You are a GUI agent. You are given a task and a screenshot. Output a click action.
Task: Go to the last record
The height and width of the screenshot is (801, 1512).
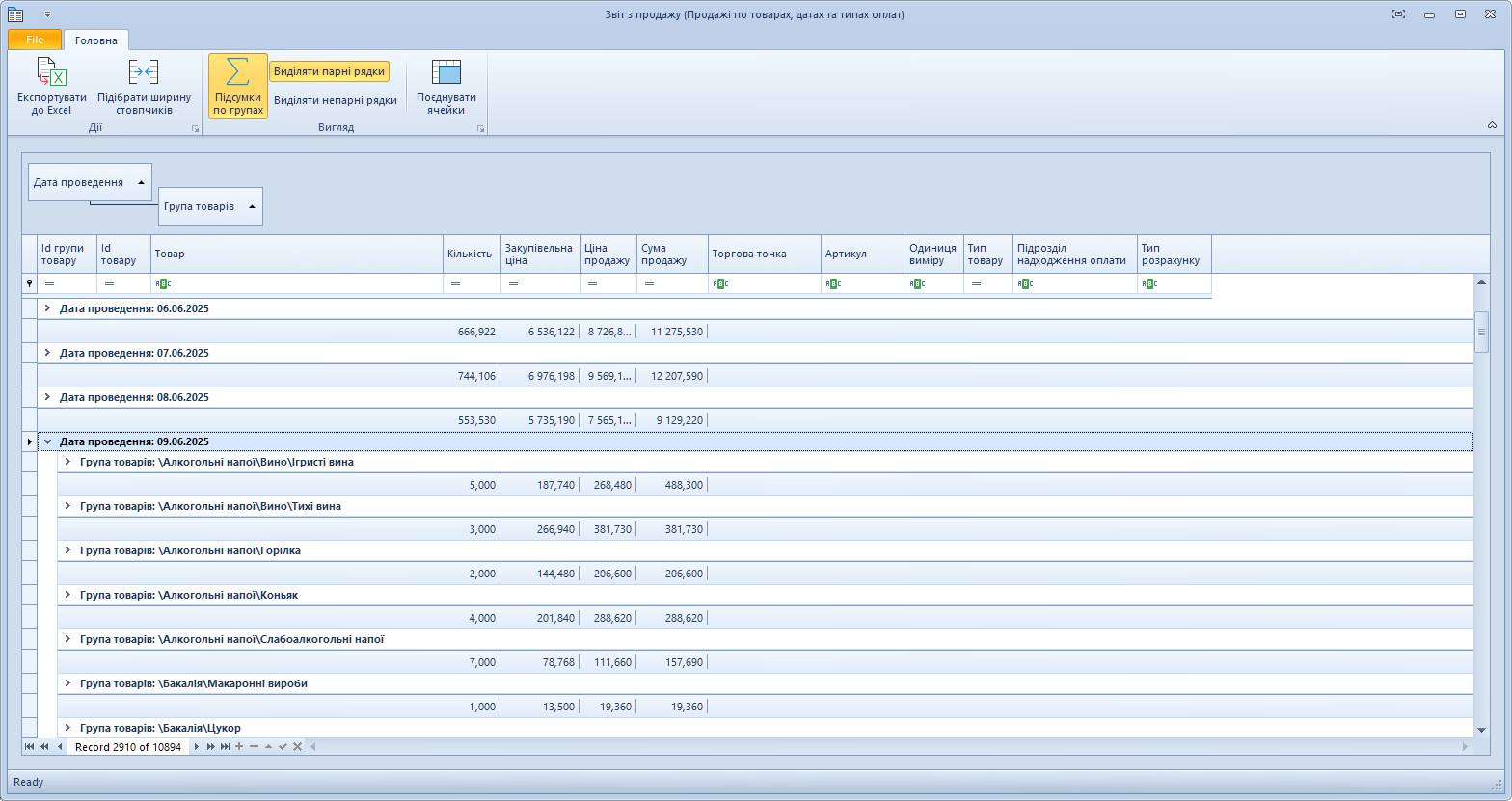pos(225,747)
